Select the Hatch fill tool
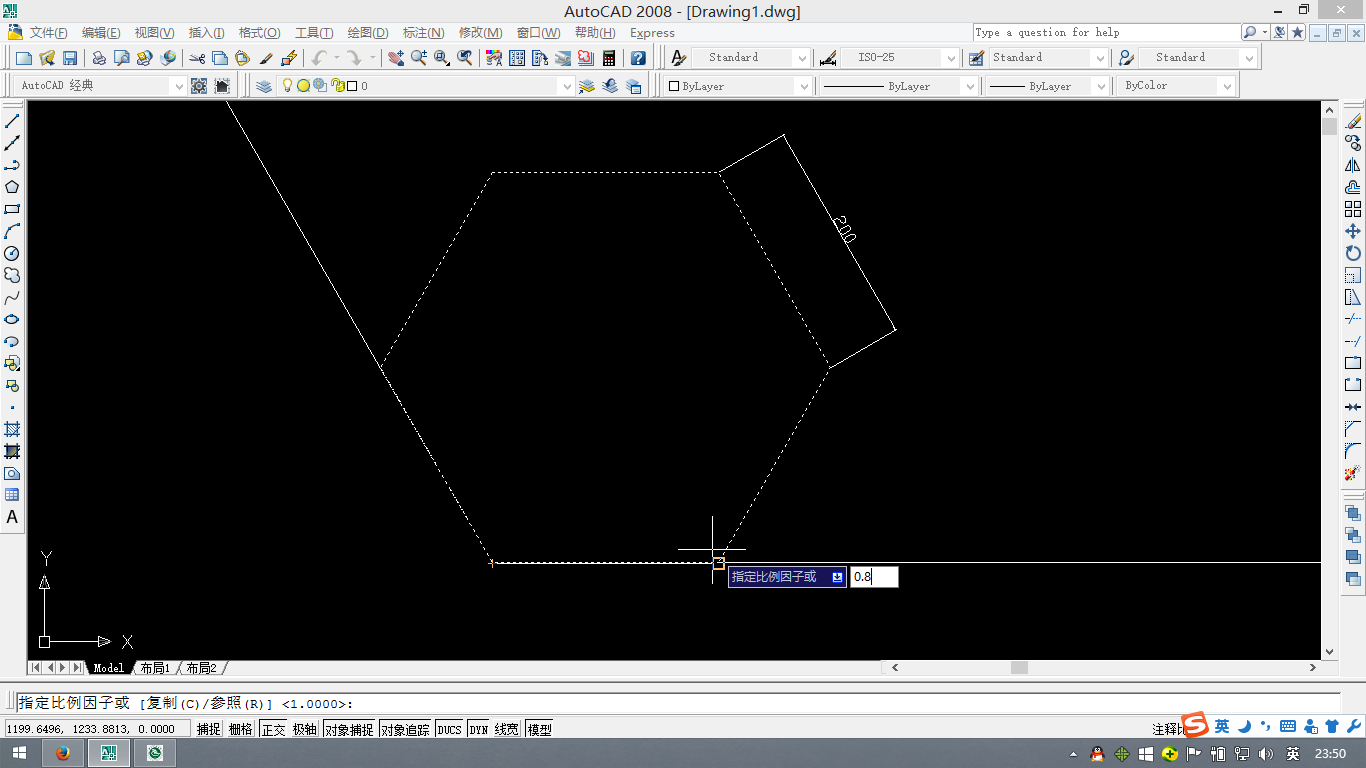 (x=12, y=429)
